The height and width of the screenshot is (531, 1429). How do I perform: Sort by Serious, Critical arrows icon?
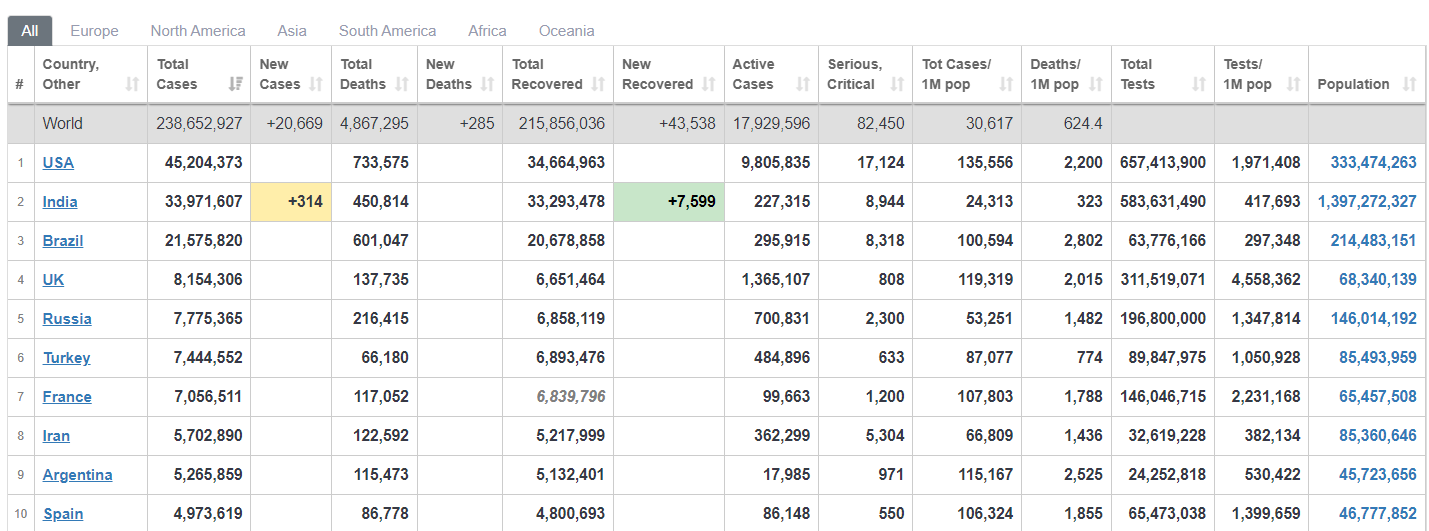point(897,84)
